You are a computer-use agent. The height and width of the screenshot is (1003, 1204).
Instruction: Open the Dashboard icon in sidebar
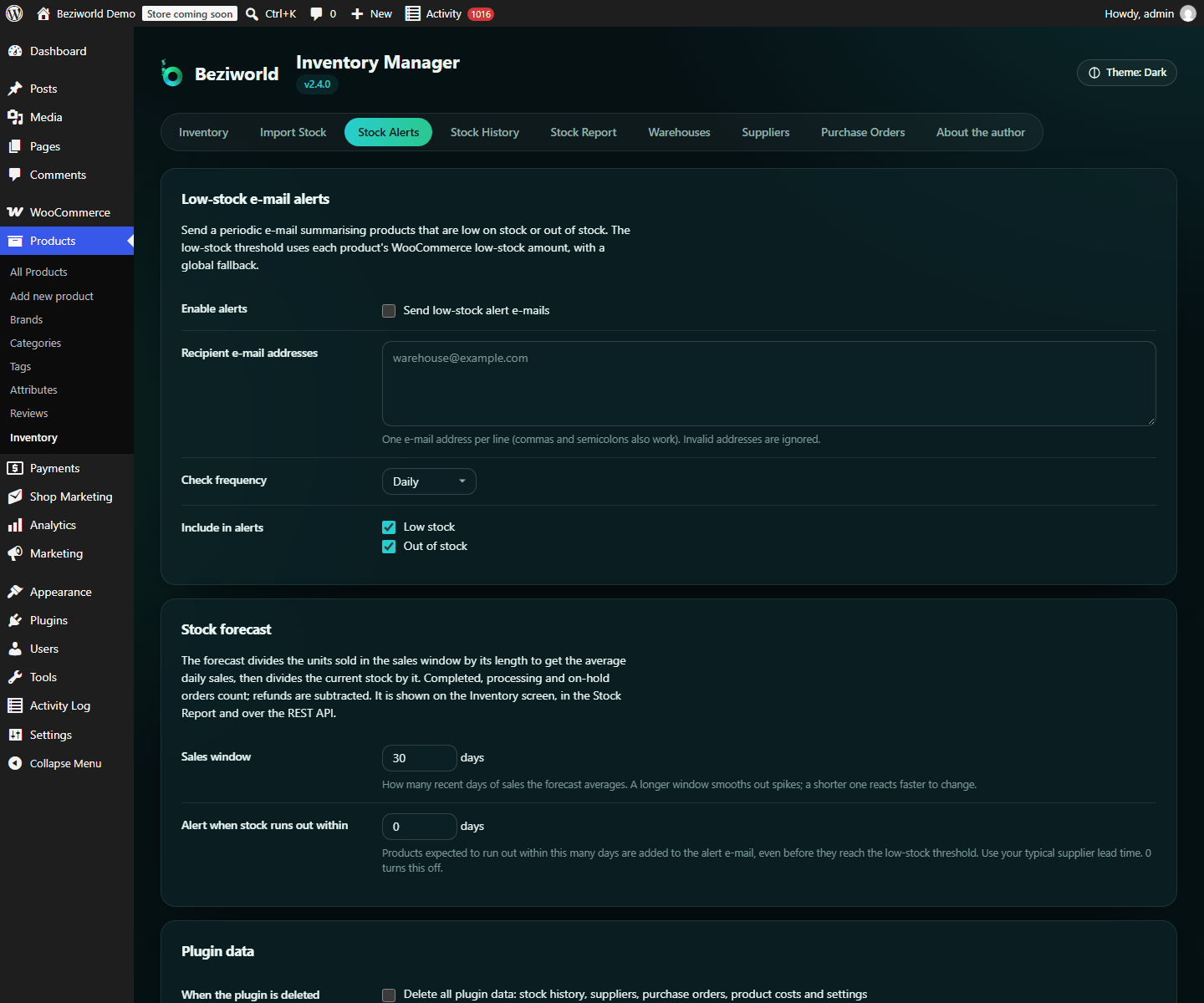[15, 51]
